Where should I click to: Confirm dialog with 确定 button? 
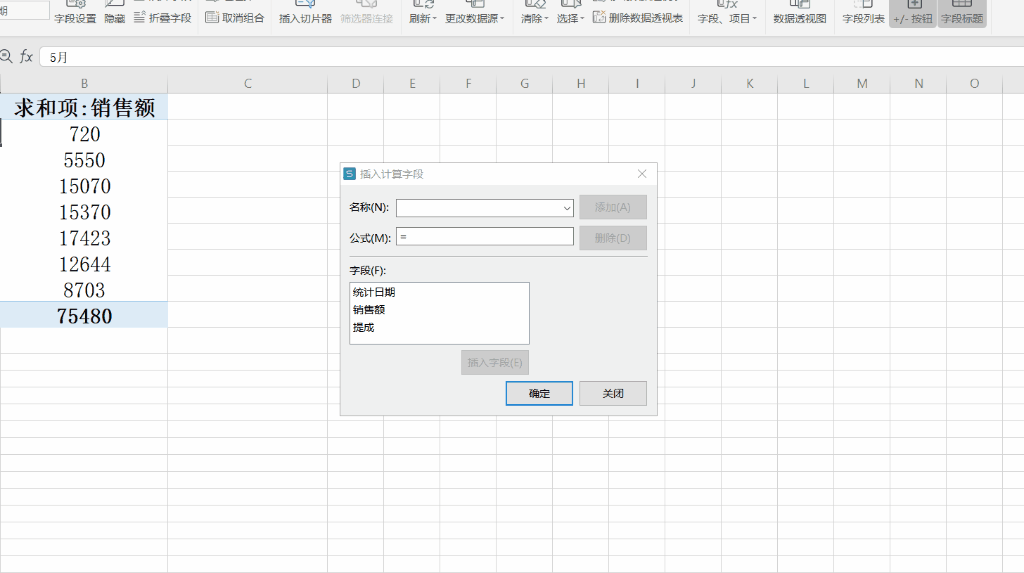[x=539, y=393]
